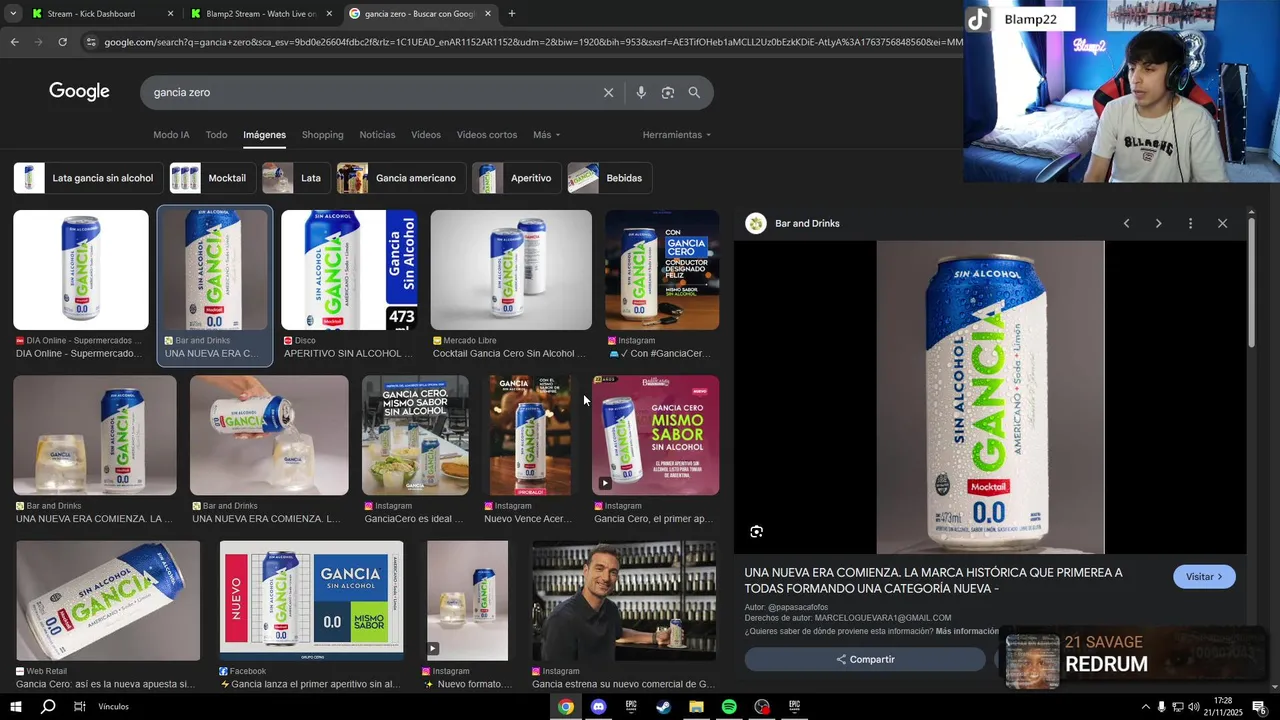Select the Modo IA search tab
The width and height of the screenshot is (1280, 720).
tap(171, 135)
